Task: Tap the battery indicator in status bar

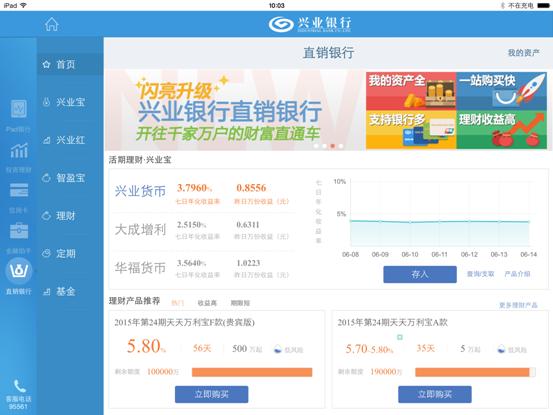Action: tap(543, 6)
